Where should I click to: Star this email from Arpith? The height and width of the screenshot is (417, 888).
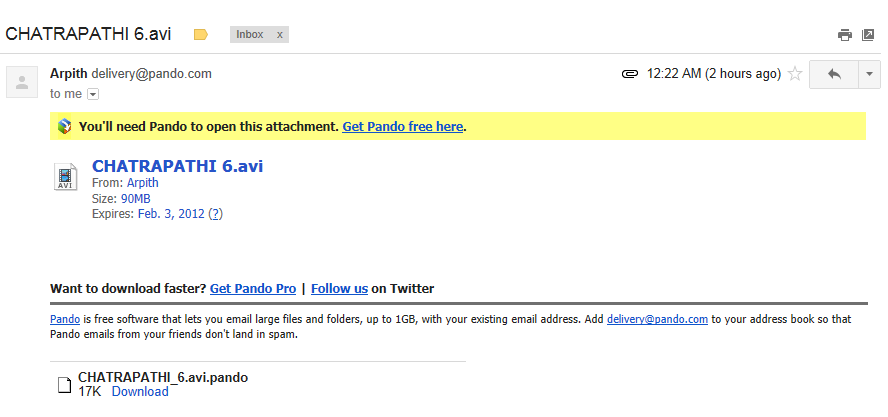pyautogui.click(x=795, y=74)
